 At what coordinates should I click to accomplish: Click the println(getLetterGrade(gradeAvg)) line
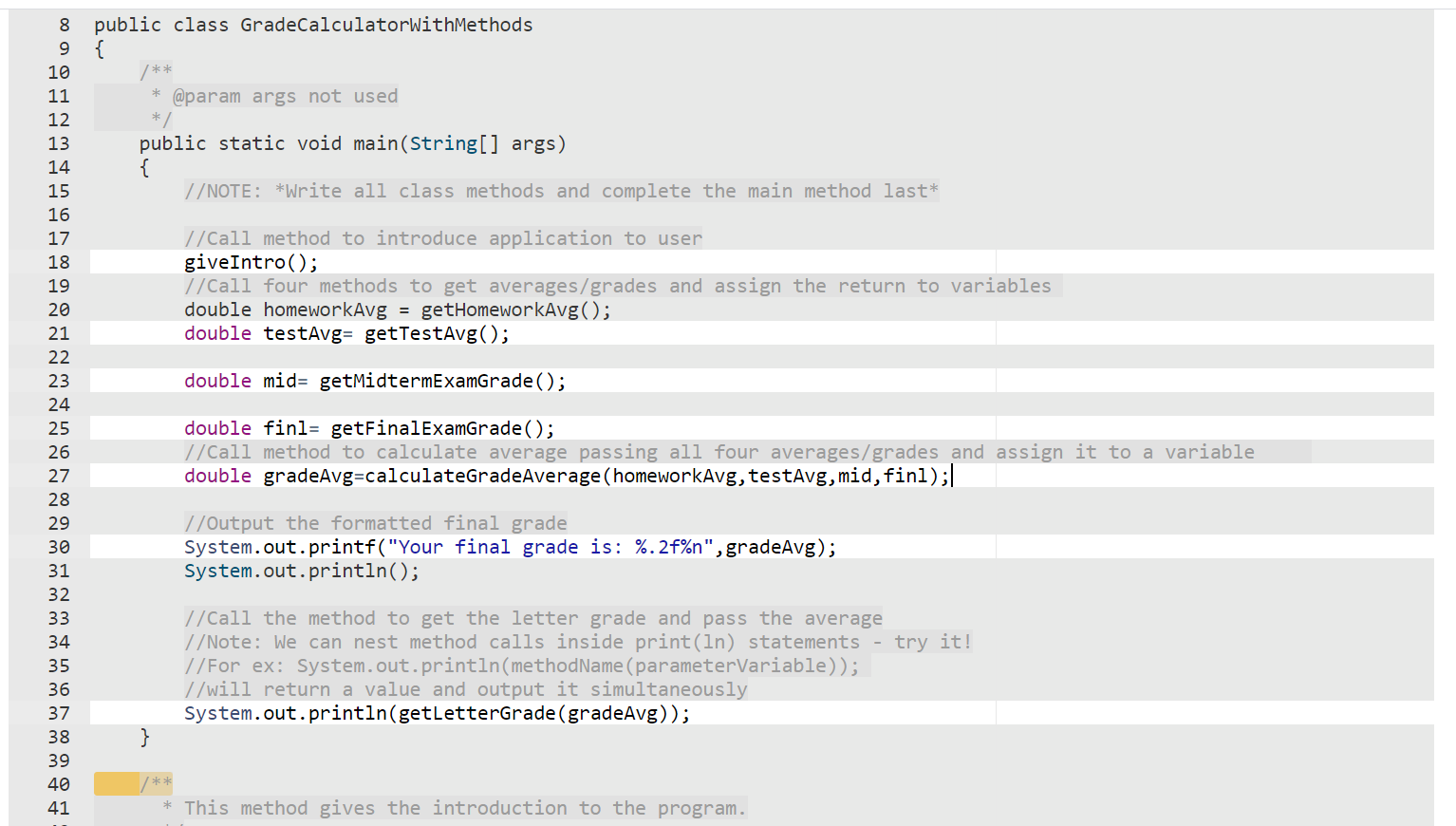tap(438, 713)
